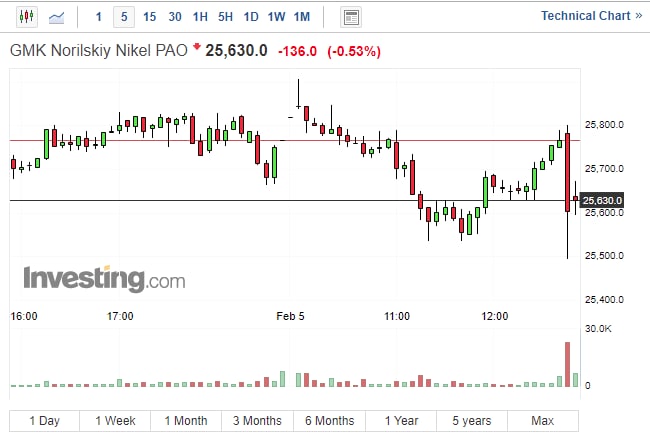Show the 6 Months range
650x442 pixels.
[x=330, y=421]
